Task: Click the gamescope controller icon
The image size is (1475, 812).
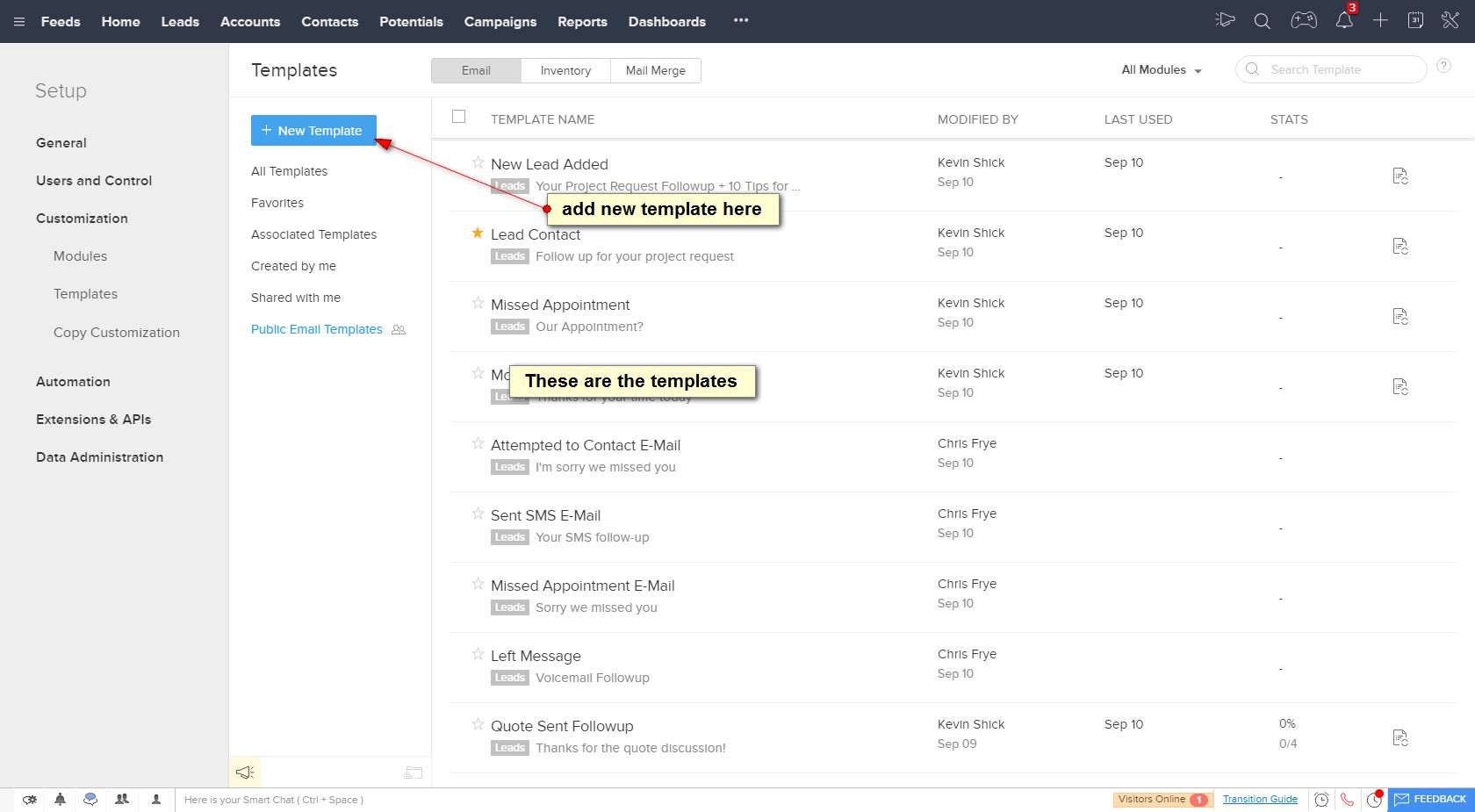Action: (1304, 21)
